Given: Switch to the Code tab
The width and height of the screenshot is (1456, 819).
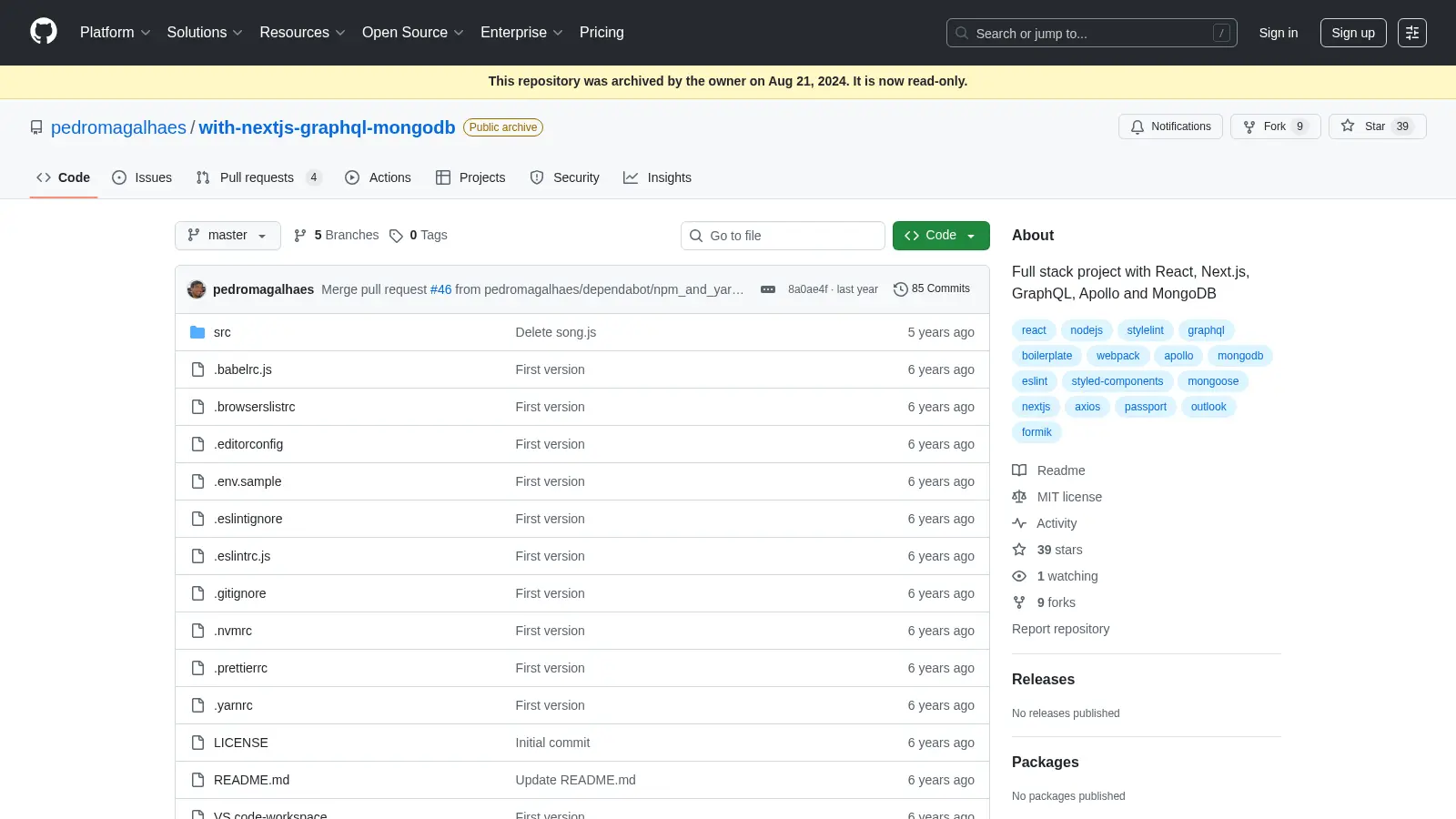Looking at the screenshot, I should pos(64,177).
